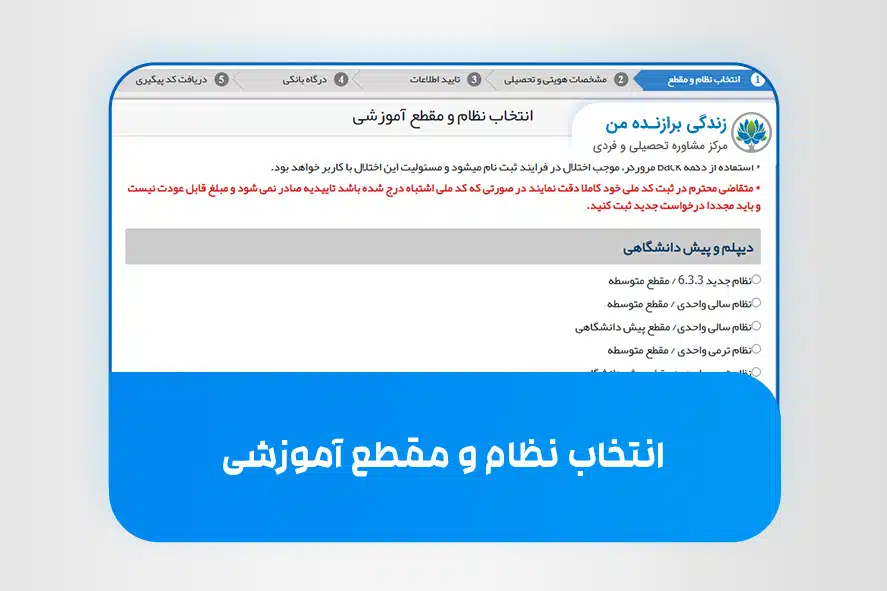Click the large blue banner caption
Screen dimensions: 887x591
click(x=443, y=456)
